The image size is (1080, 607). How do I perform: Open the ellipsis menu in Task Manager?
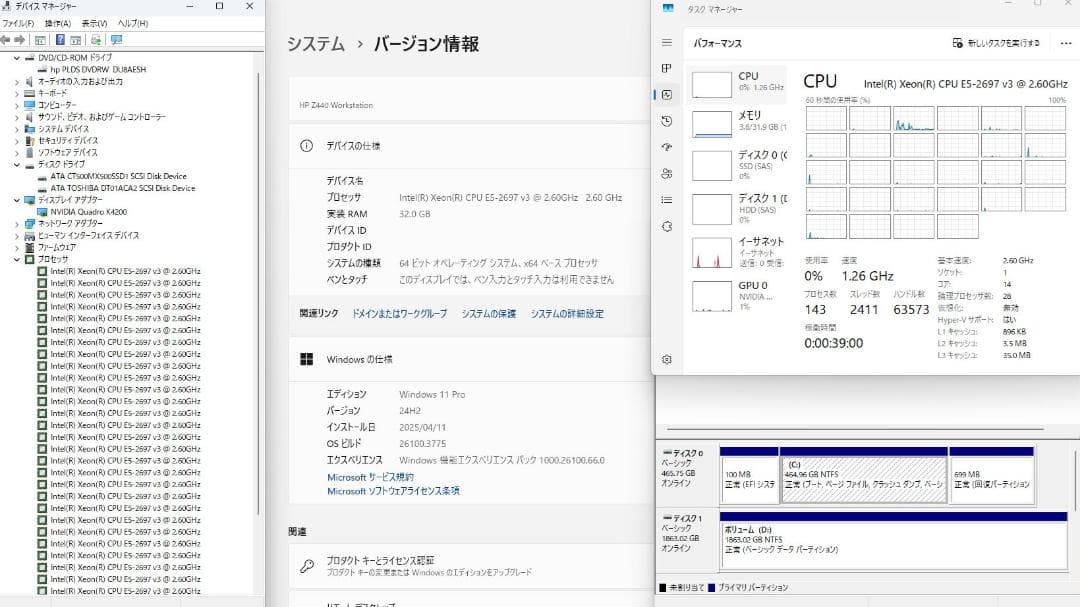pyautogui.click(x=1066, y=41)
